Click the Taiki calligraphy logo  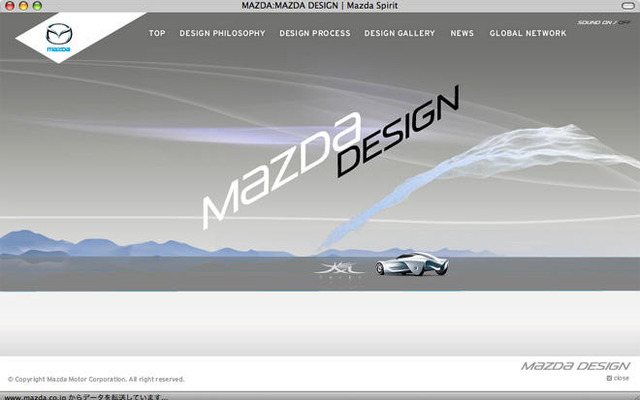click(x=340, y=270)
